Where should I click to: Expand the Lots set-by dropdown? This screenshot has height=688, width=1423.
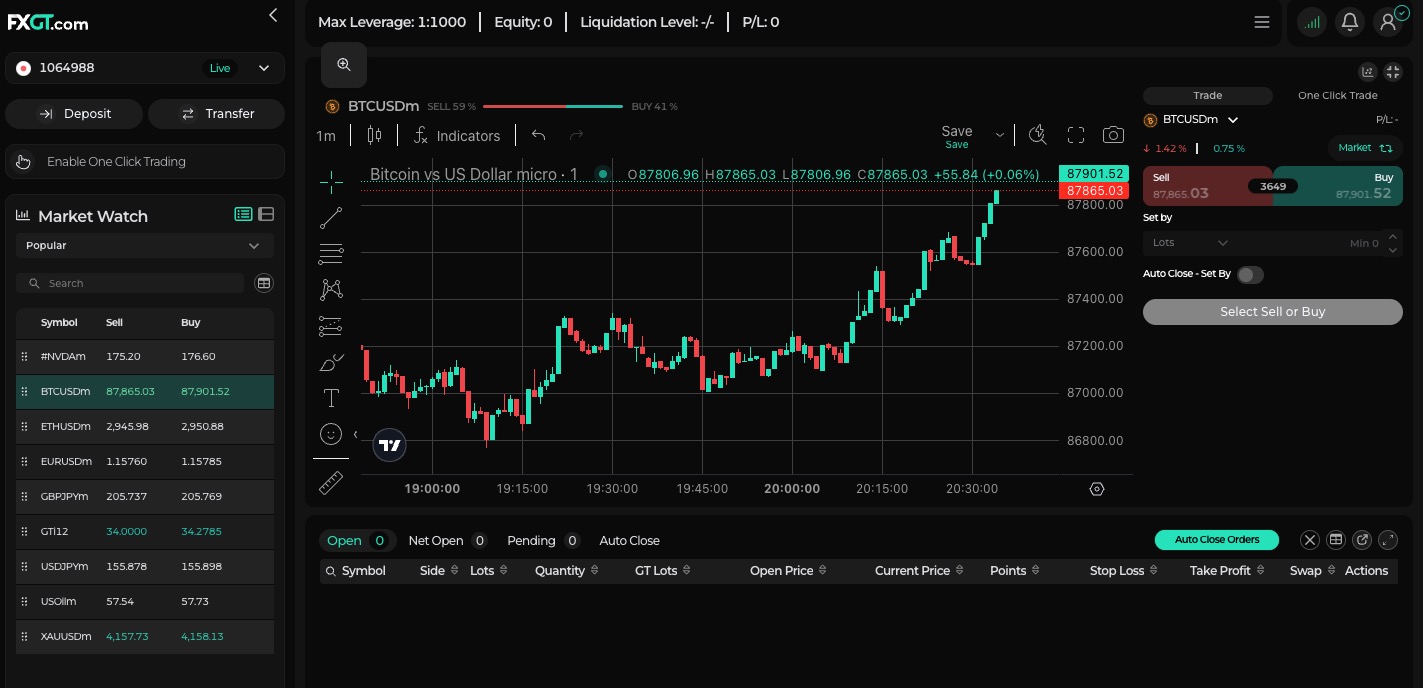coord(1190,243)
